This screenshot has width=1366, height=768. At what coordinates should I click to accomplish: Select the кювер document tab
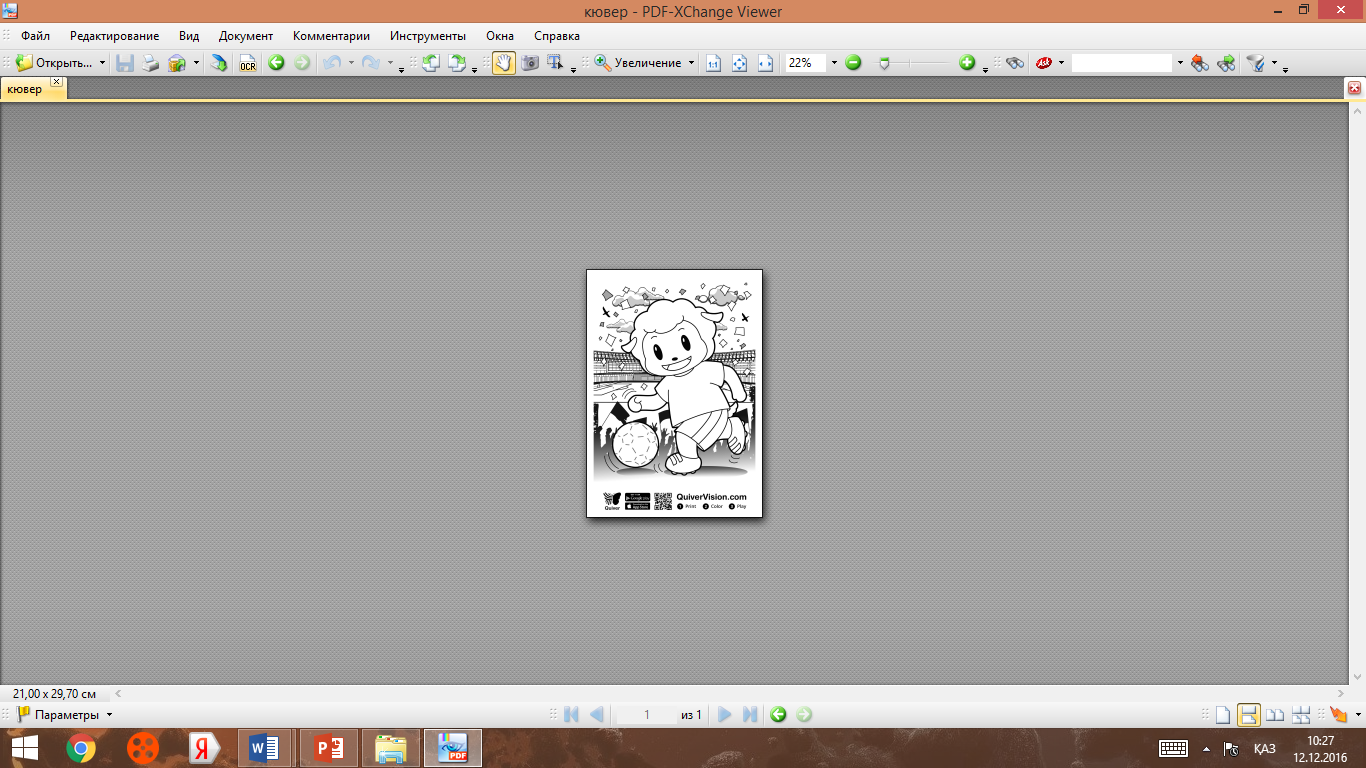[25, 89]
